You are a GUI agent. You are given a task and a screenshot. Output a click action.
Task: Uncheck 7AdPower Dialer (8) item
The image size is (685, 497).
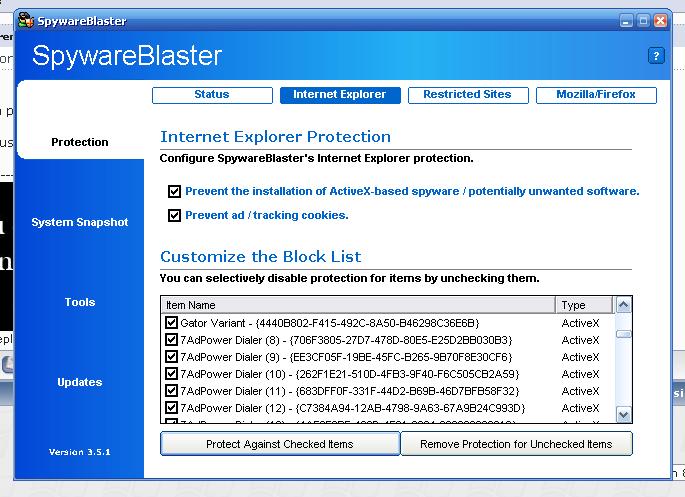coord(171,340)
